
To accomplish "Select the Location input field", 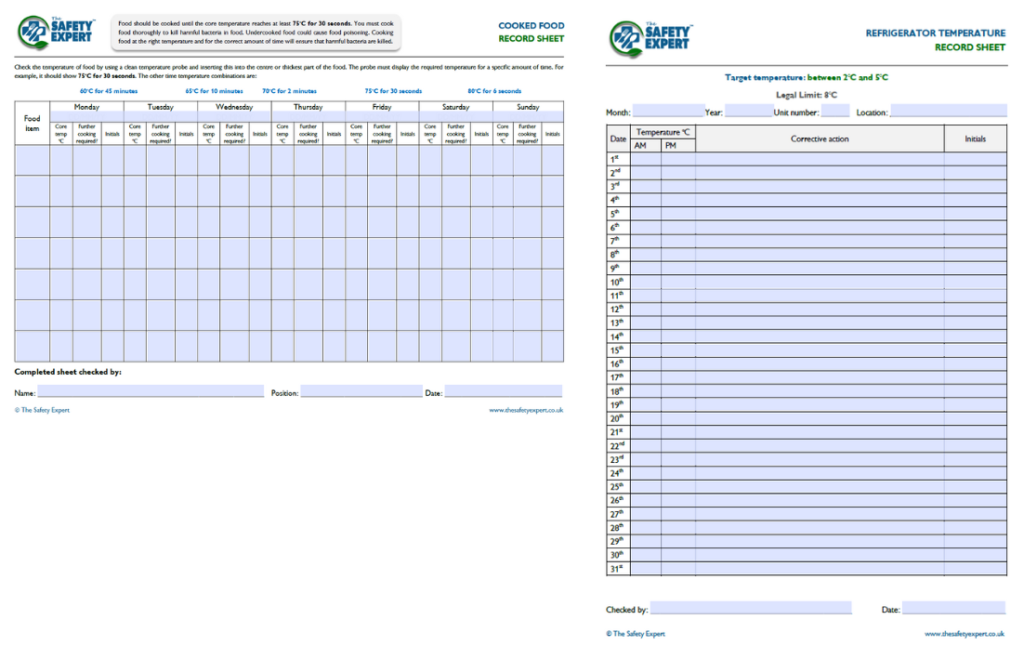I will pos(948,112).
